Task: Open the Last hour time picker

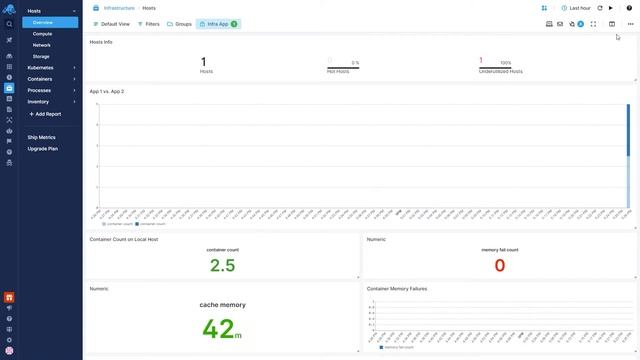Action: (x=576, y=8)
